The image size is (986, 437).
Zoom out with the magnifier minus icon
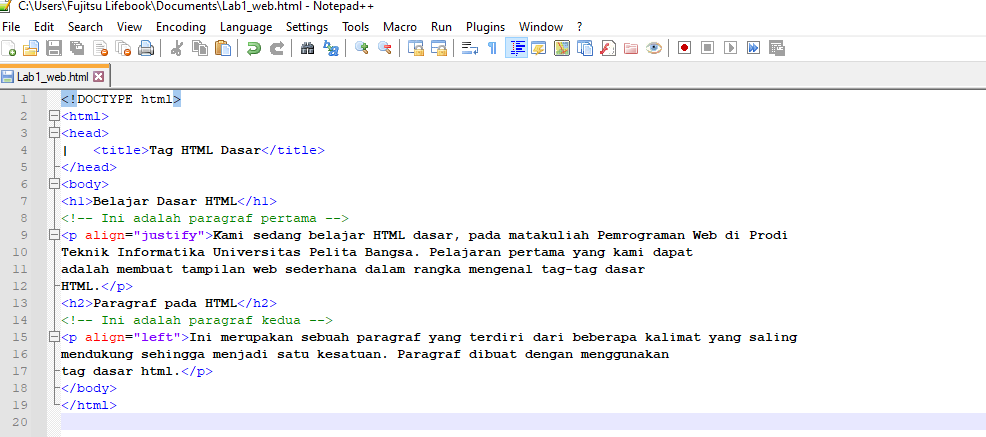click(x=384, y=48)
